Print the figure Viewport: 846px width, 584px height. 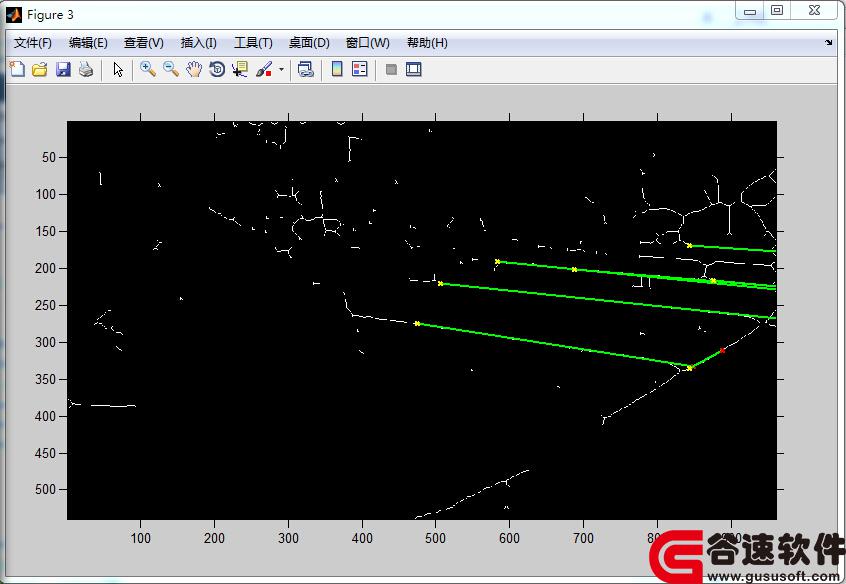(x=86, y=69)
